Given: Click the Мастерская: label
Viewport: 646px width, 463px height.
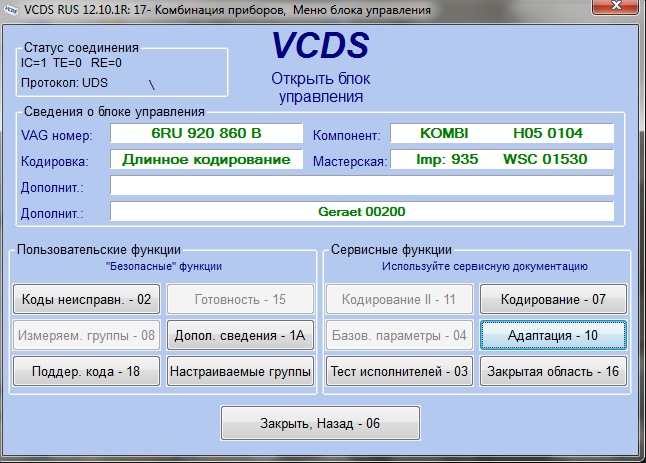Looking at the screenshot, I should pyautogui.click(x=349, y=161).
